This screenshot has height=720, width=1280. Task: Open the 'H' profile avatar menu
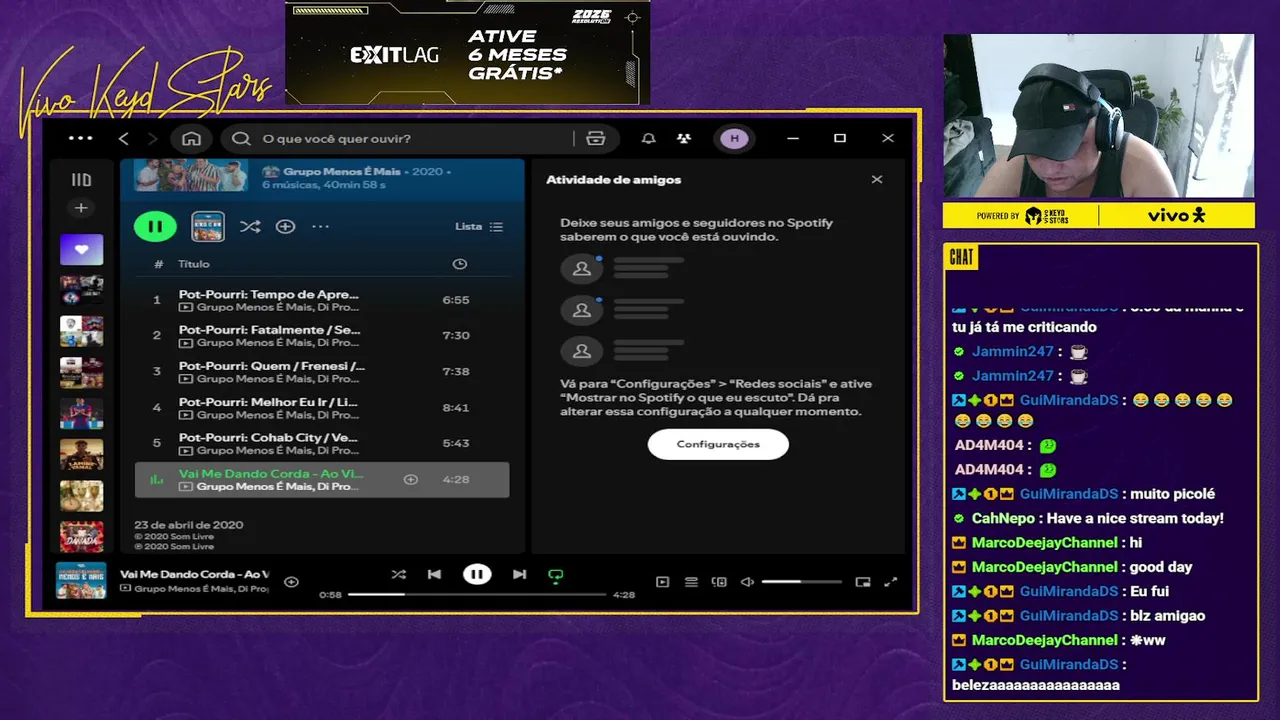coord(735,139)
